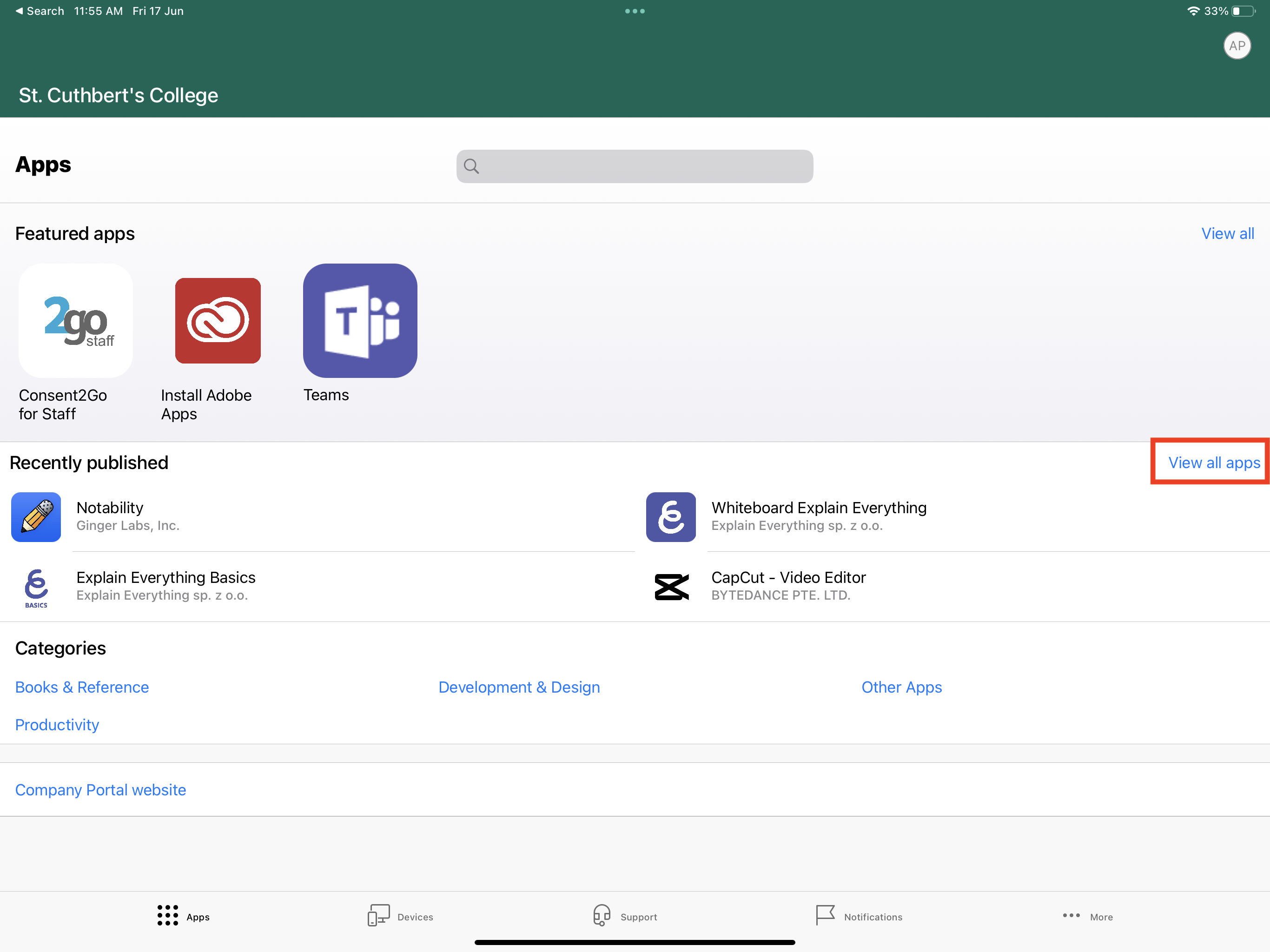Tap the Whiteboard Explain Everything icon
Image resolution: width=1270 pixels, height=952 pixels.
671,517
